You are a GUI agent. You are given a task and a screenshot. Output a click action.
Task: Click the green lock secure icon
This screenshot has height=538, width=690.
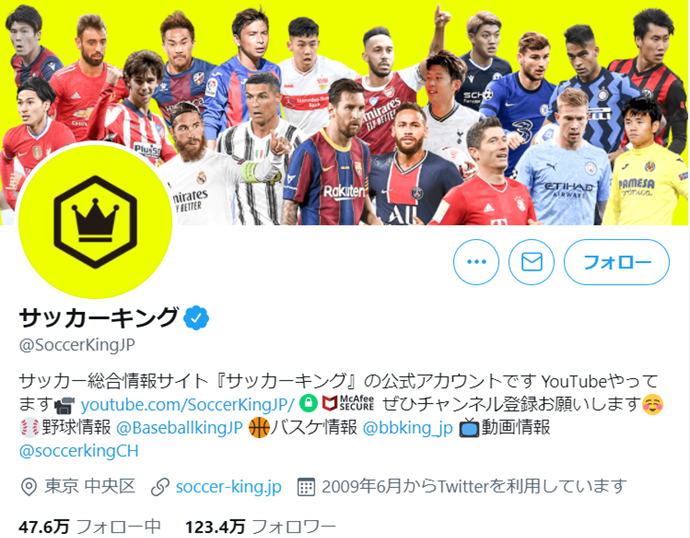(x=309, y=403)
